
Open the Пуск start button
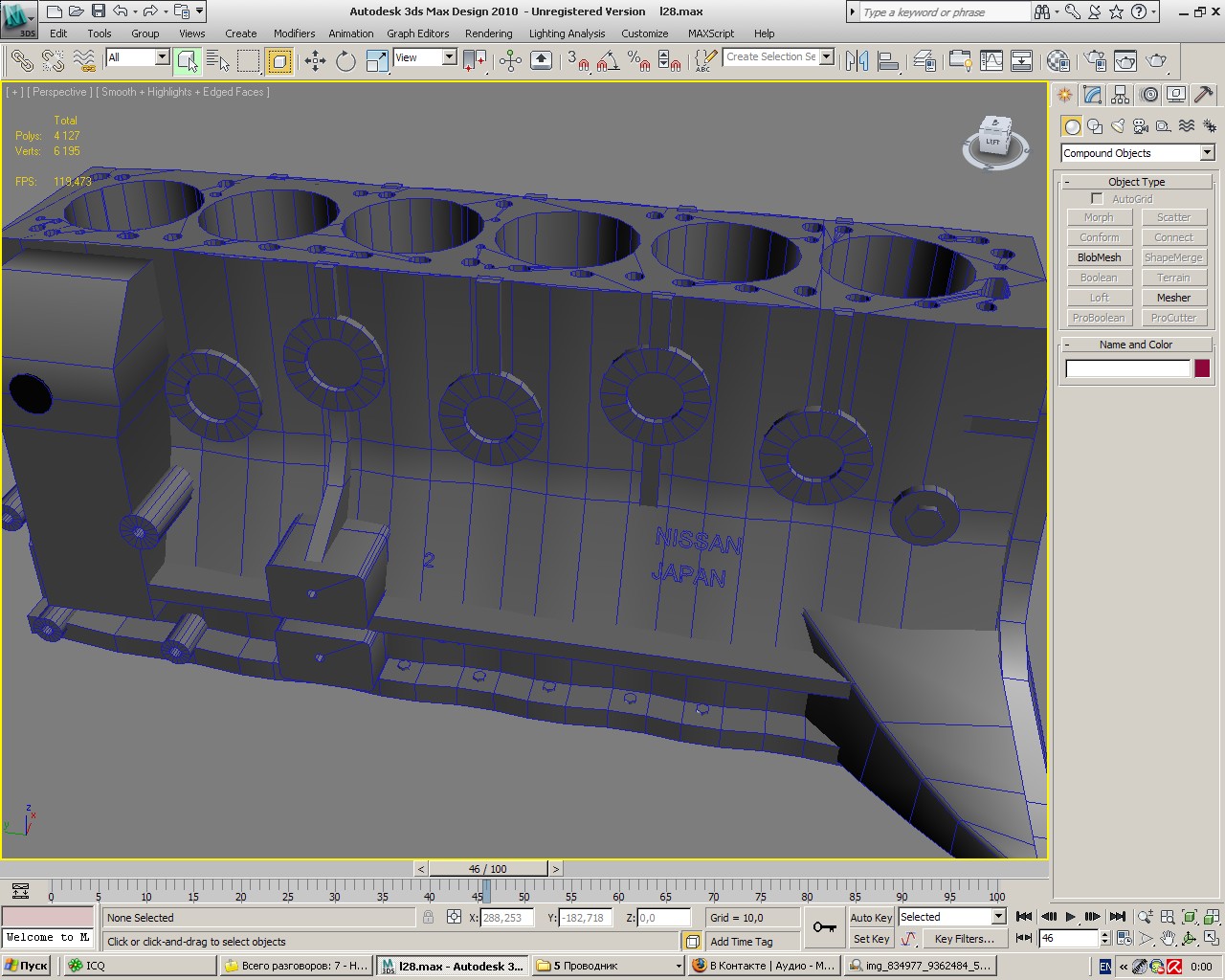tap(26, 966)
